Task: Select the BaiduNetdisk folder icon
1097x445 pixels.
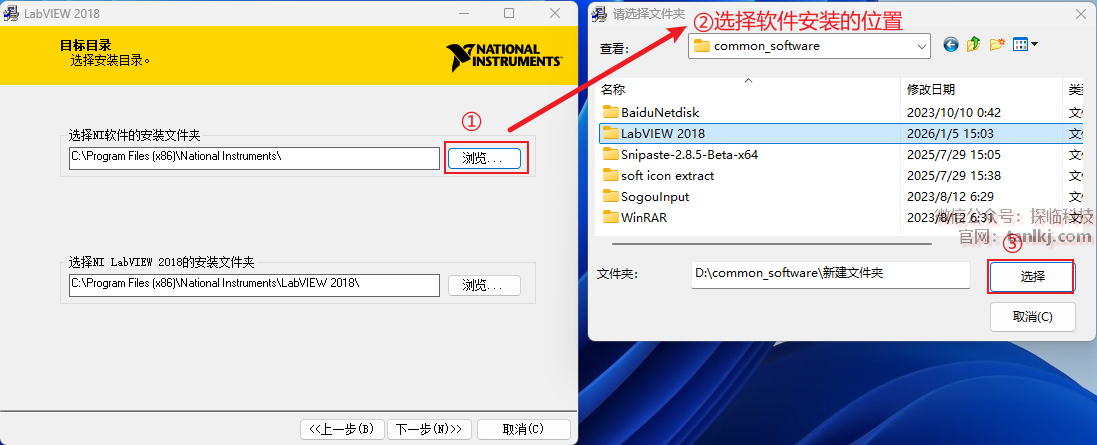Action: (x=611, y=112)
